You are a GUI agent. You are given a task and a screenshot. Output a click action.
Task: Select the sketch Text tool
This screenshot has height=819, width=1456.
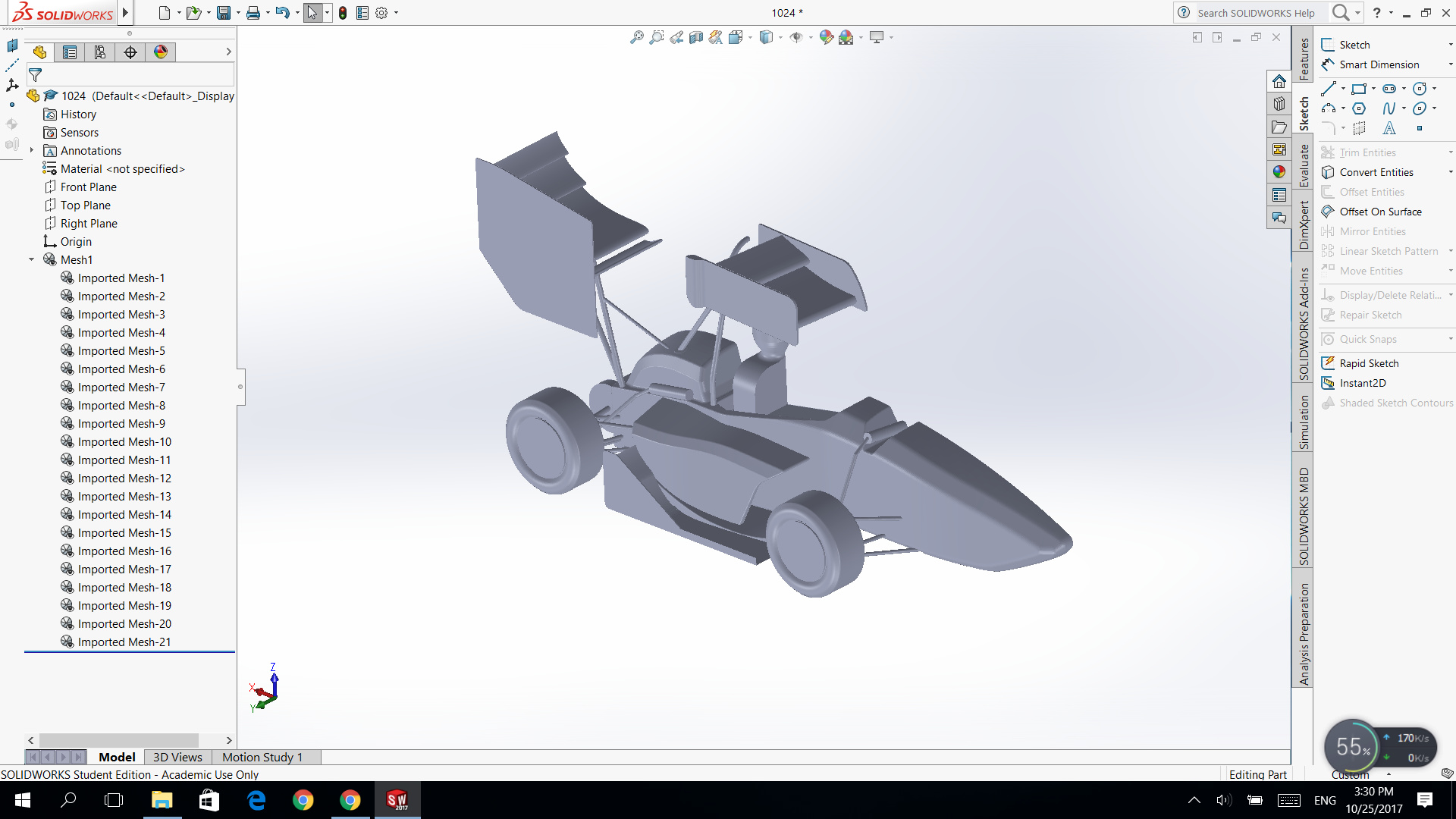(x=1389, y=128)
